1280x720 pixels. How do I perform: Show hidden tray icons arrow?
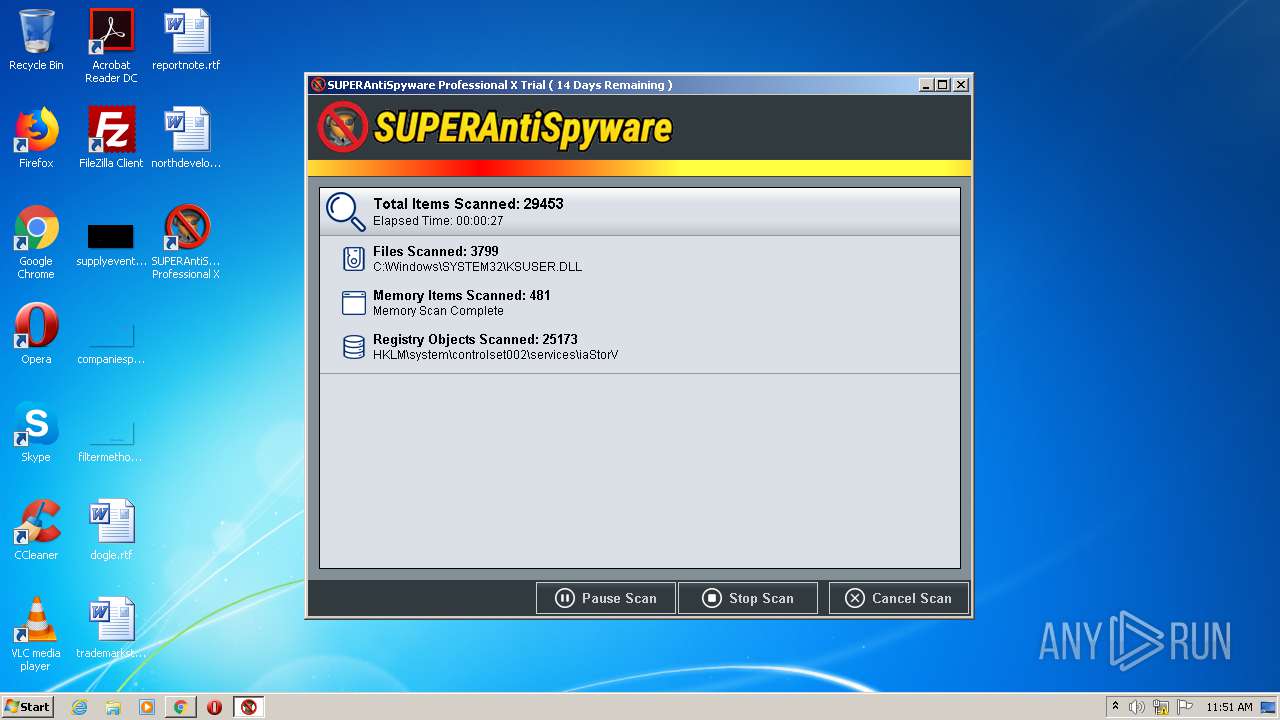[1115, 707]
